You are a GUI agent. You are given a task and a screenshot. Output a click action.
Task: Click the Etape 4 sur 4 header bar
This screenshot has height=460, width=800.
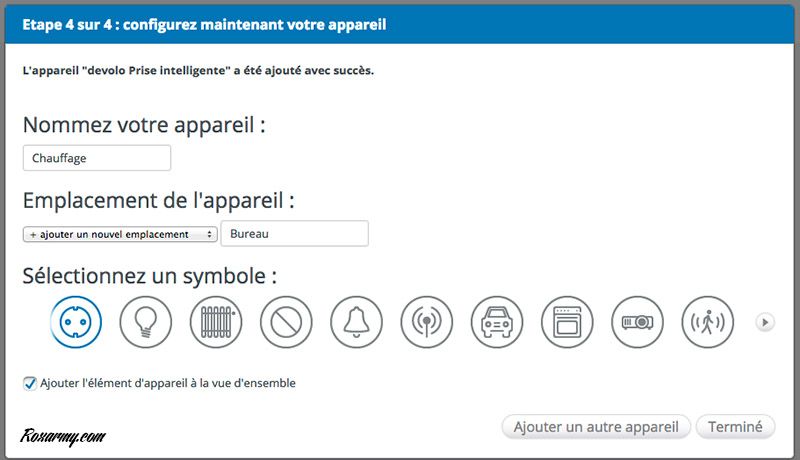click(400, 23)
